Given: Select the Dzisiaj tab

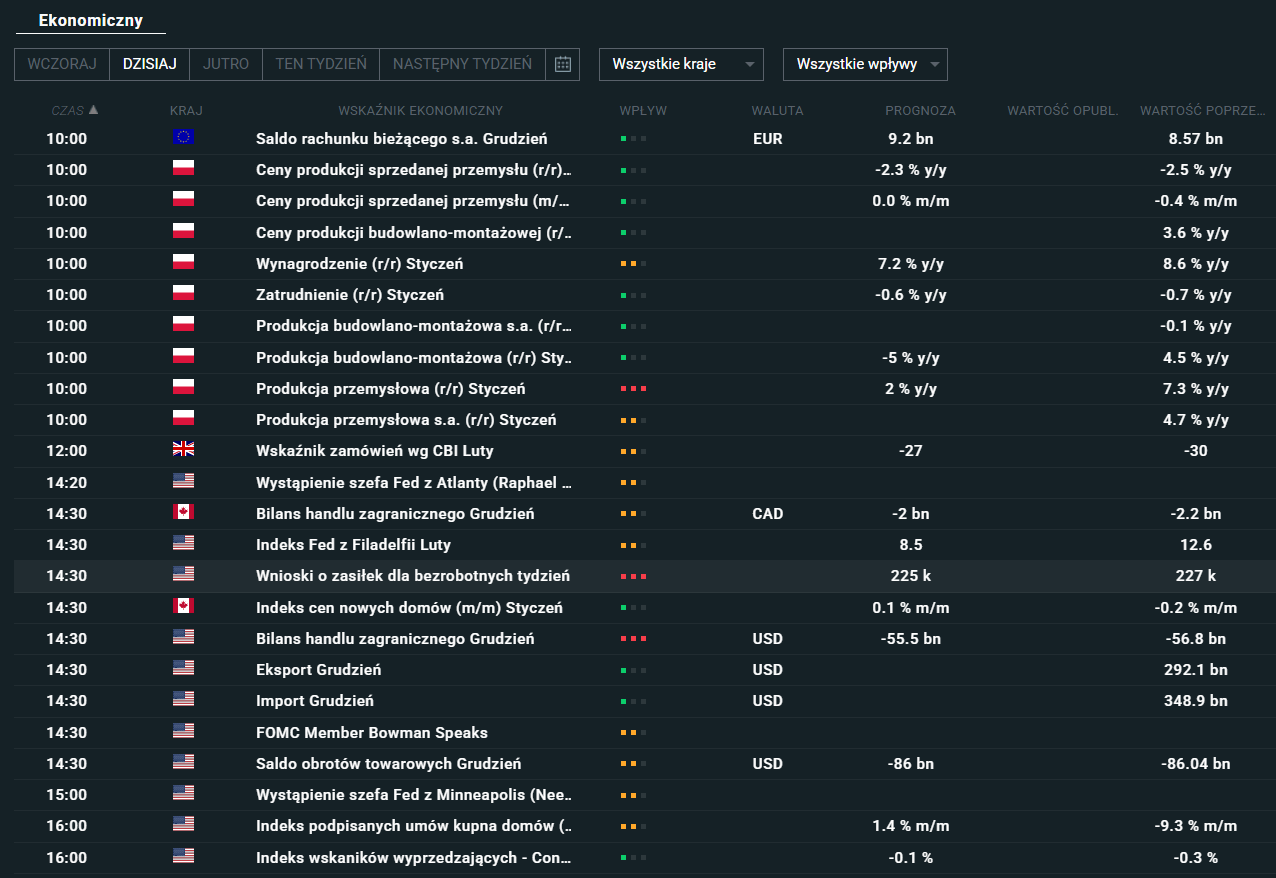Looking at the screenshot, I should (x=149, y=64).
